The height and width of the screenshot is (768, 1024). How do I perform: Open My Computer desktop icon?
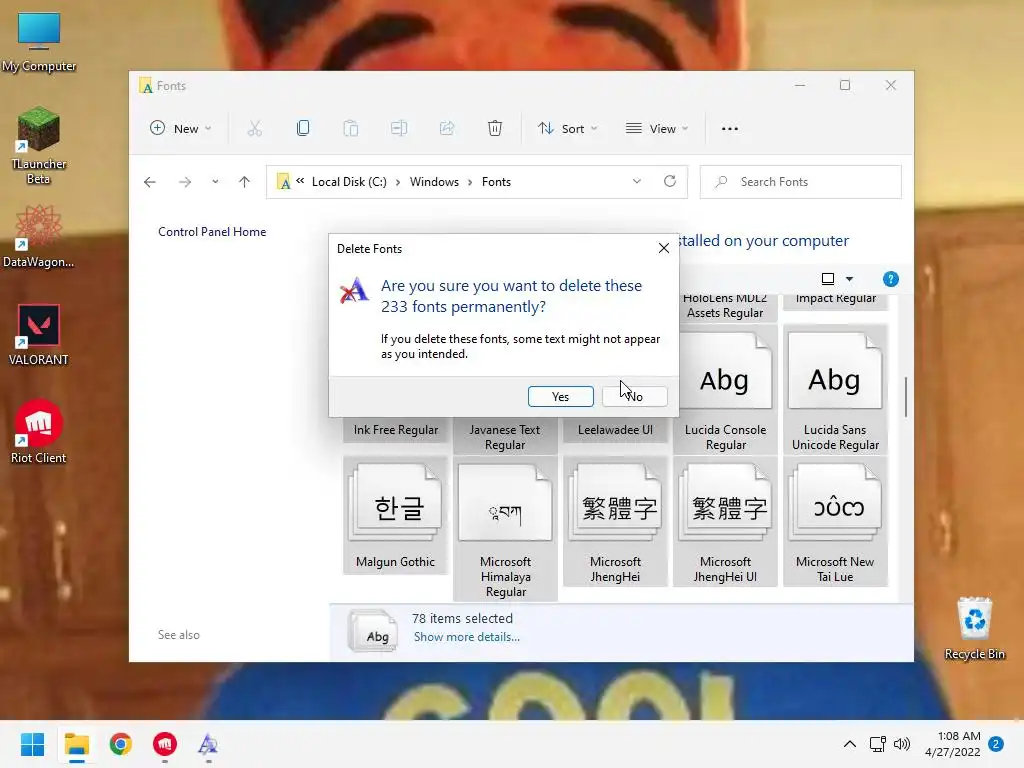pyautogui.click(x=39, y=42)
